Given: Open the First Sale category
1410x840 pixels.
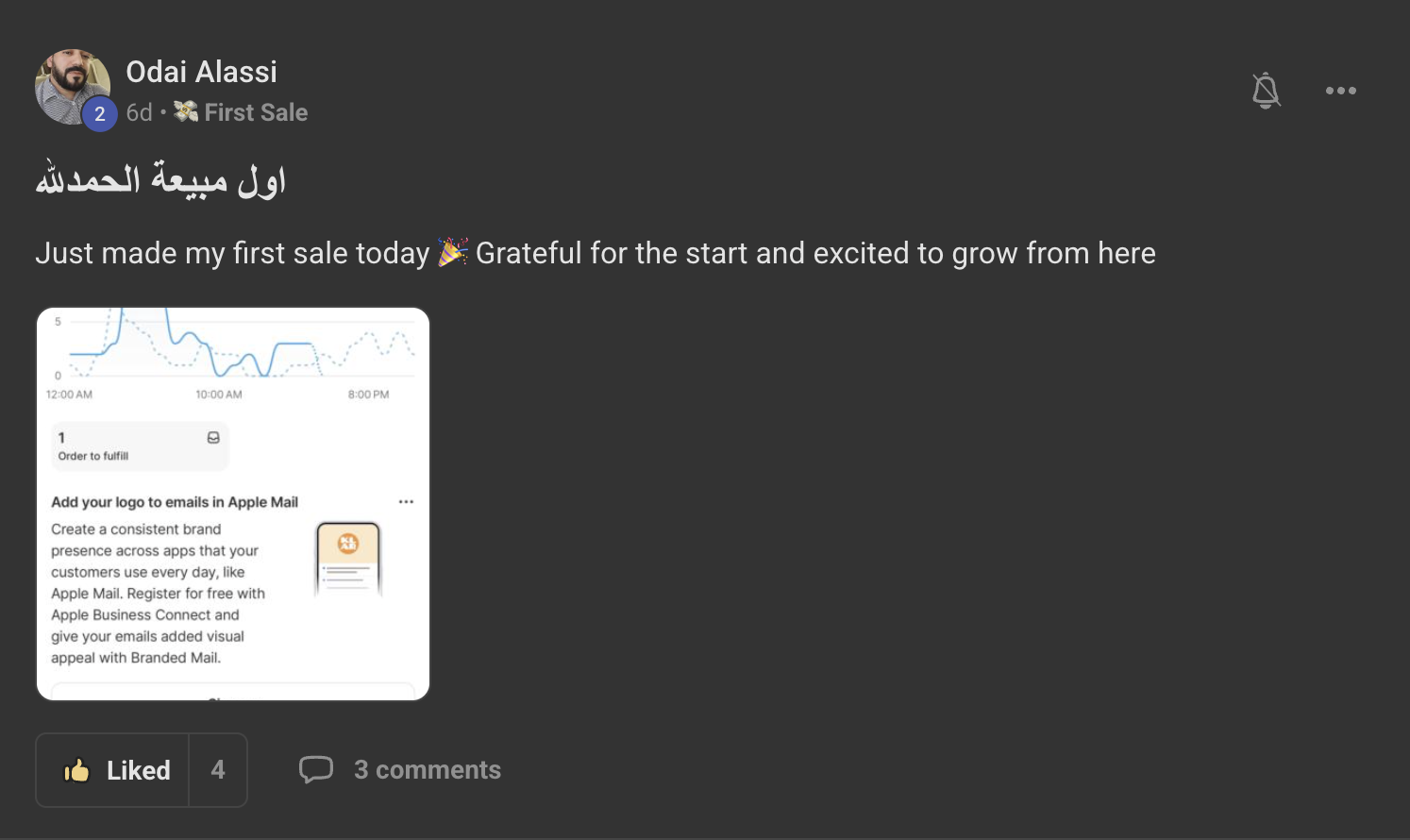Looking at the screenshot, I should click(x=256, y=113).
